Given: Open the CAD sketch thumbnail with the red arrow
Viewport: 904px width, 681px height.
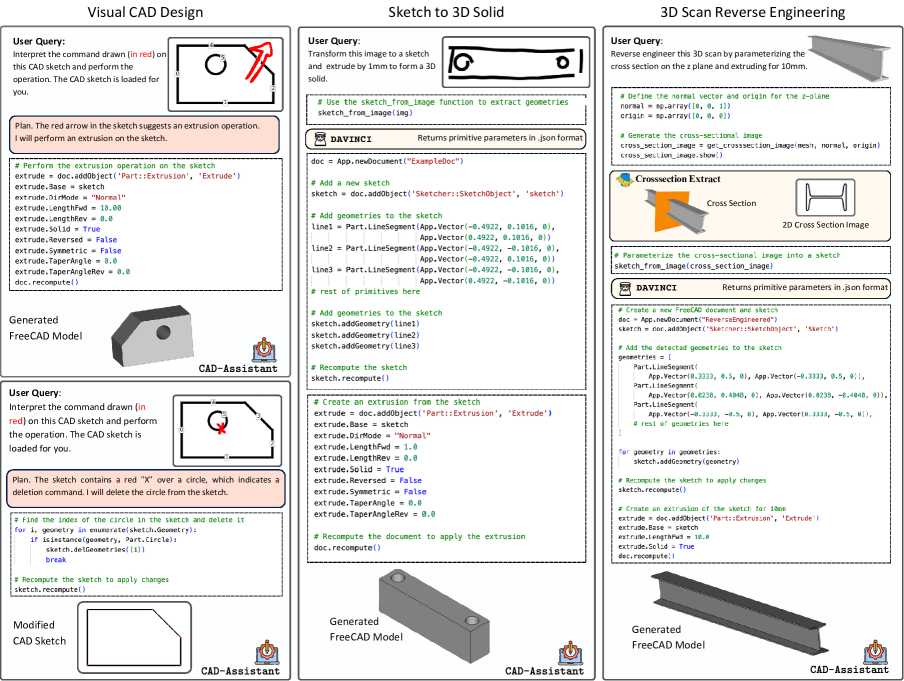Looking at the screenshot, I should 225,74.
